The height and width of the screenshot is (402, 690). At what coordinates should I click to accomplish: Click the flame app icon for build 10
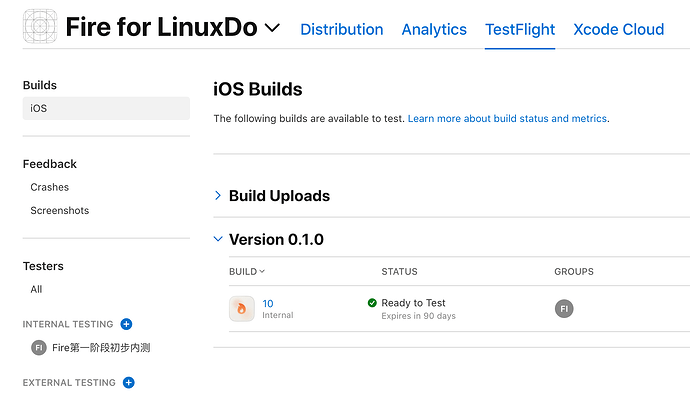tap(242, 309)
